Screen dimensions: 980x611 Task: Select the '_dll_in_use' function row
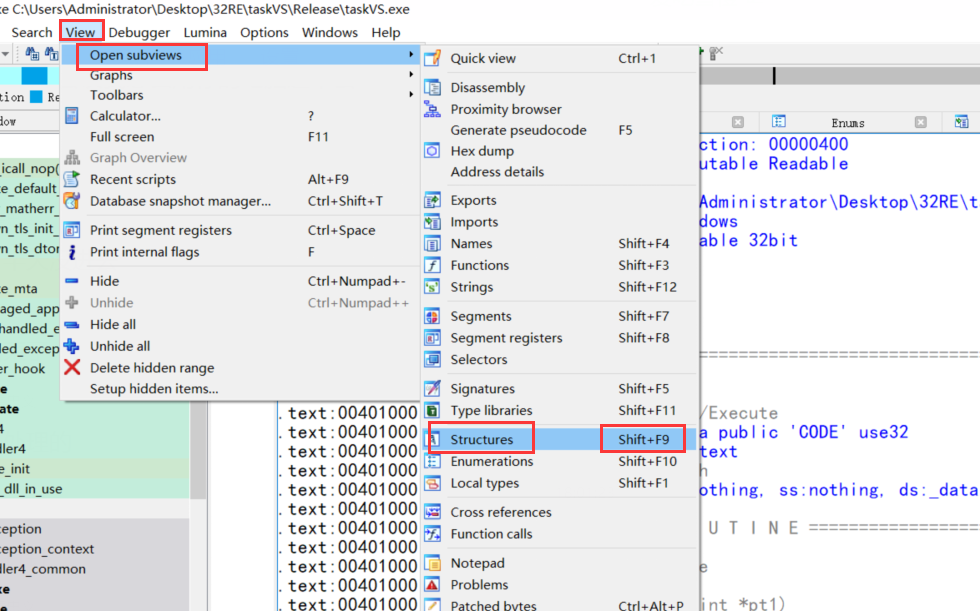click(94, 489)
